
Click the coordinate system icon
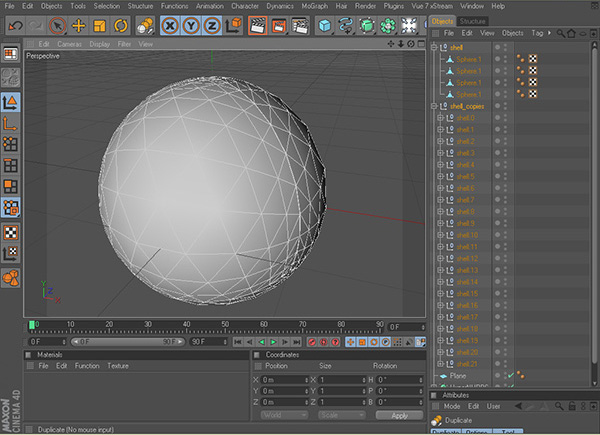coord(233,26)
